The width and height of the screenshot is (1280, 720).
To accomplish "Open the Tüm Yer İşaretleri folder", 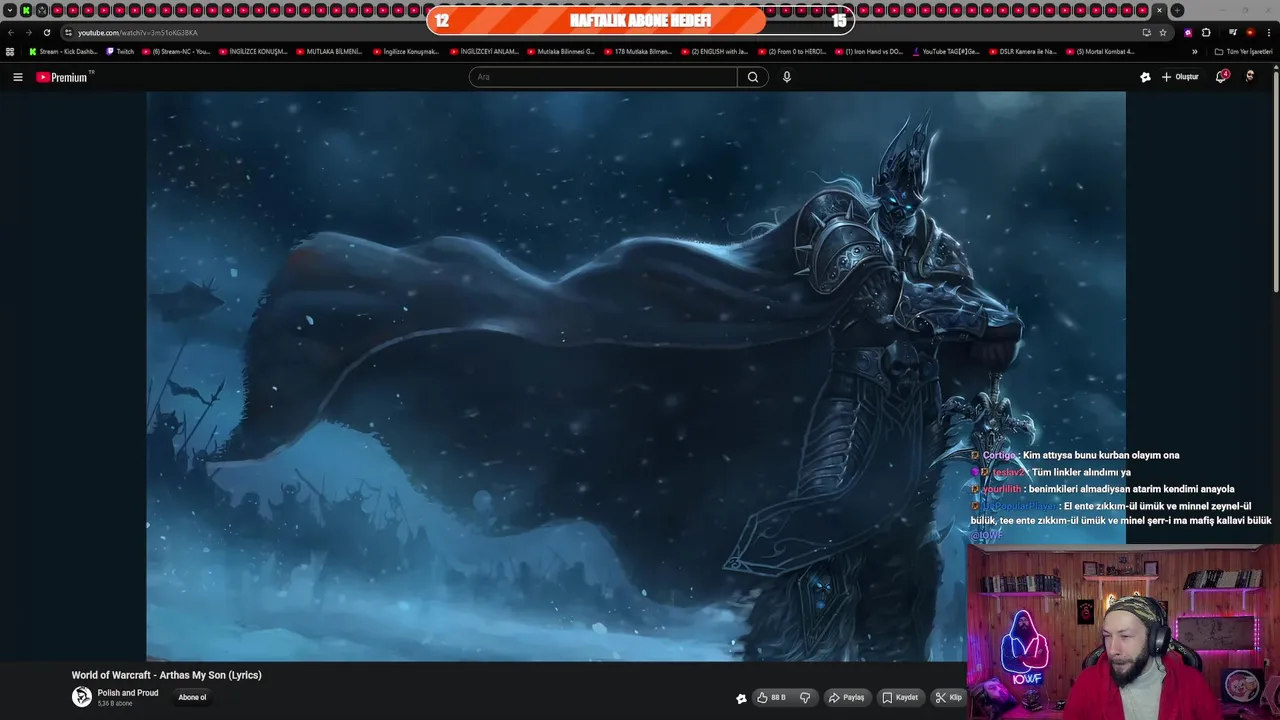I will 1243,51.
